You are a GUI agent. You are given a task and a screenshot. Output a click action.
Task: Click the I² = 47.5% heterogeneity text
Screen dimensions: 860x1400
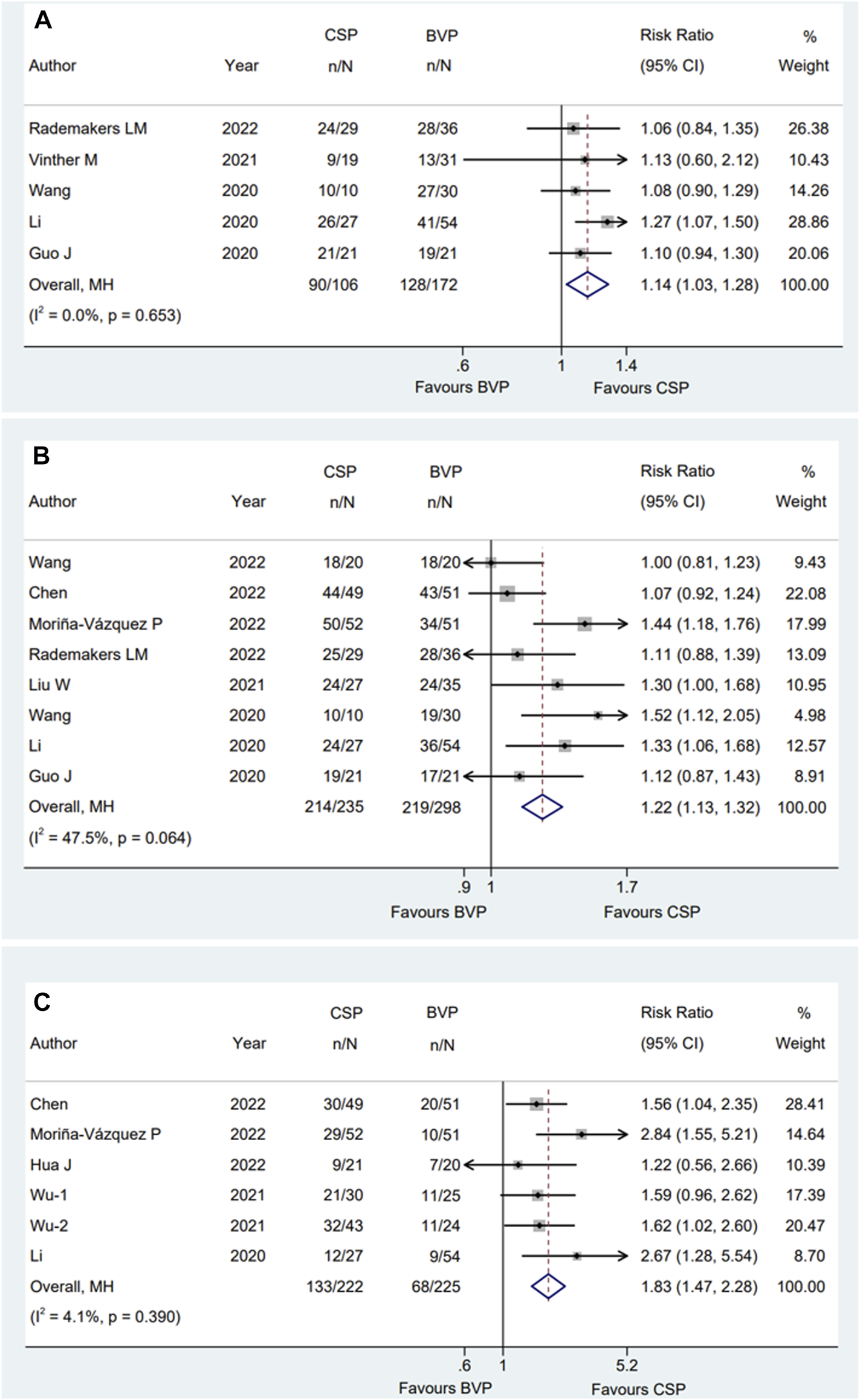pos(110,837)
